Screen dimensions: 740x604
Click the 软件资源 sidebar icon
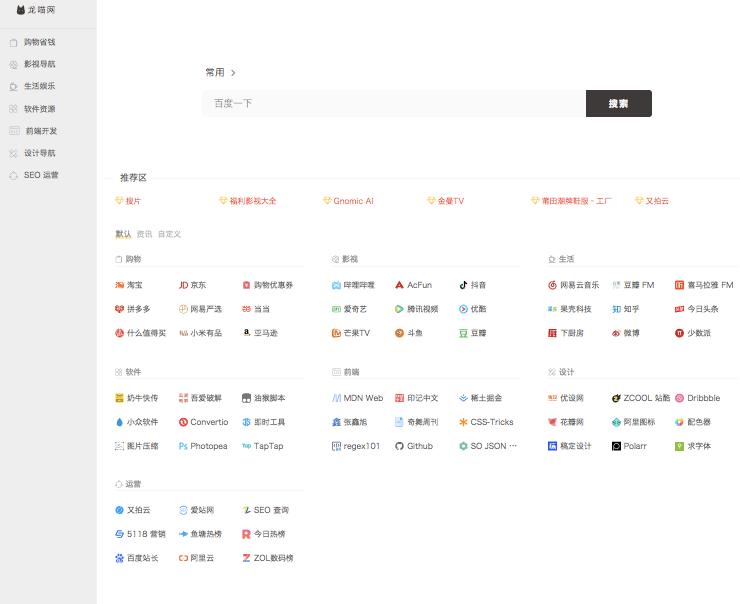pyautogui.click(x=14, y=109)
